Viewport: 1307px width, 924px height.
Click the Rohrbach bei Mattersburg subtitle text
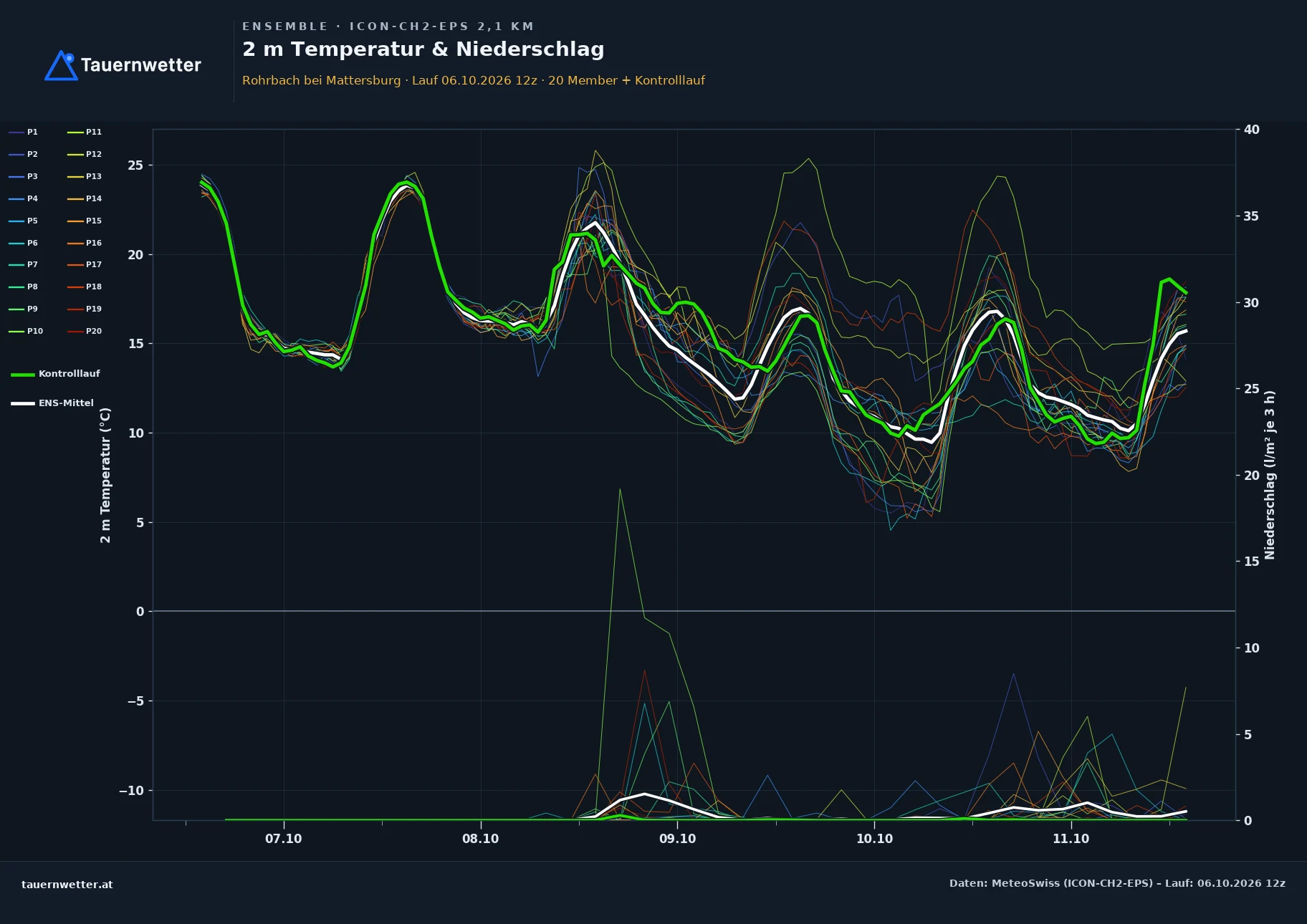click(x=322, y=80)
